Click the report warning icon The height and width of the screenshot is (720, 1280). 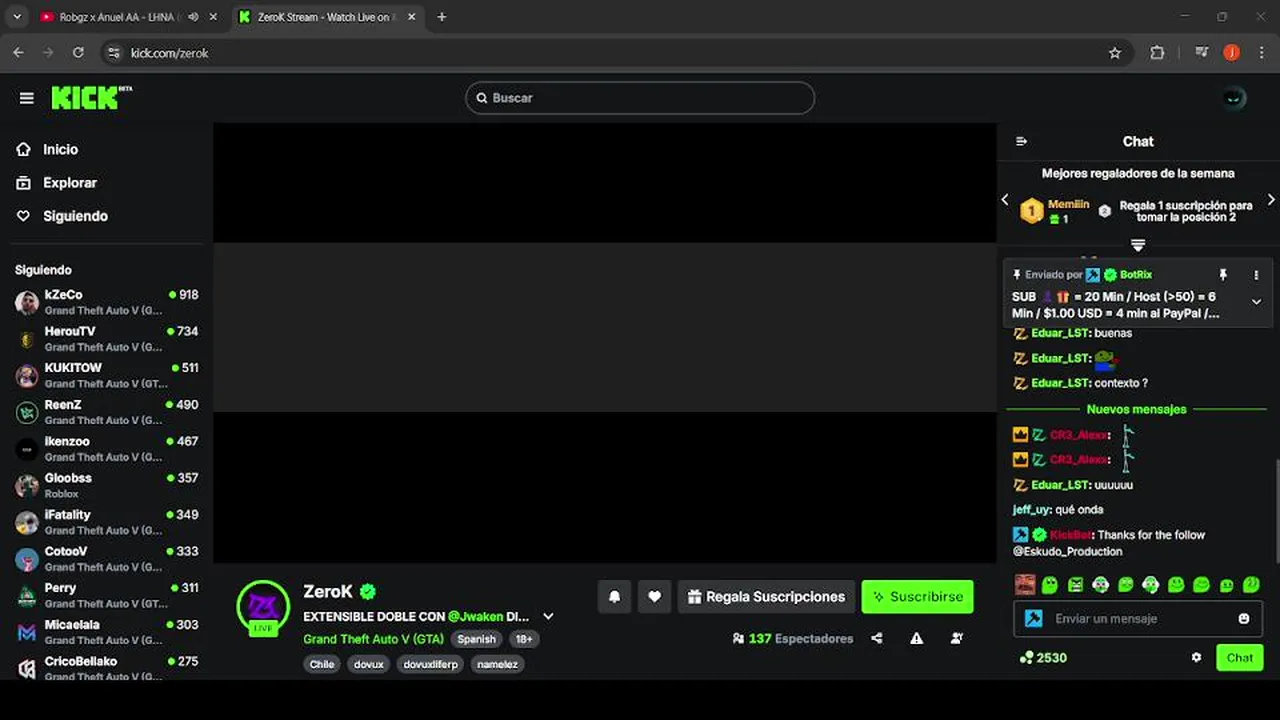pyautogui.click(x=917, y=638)
